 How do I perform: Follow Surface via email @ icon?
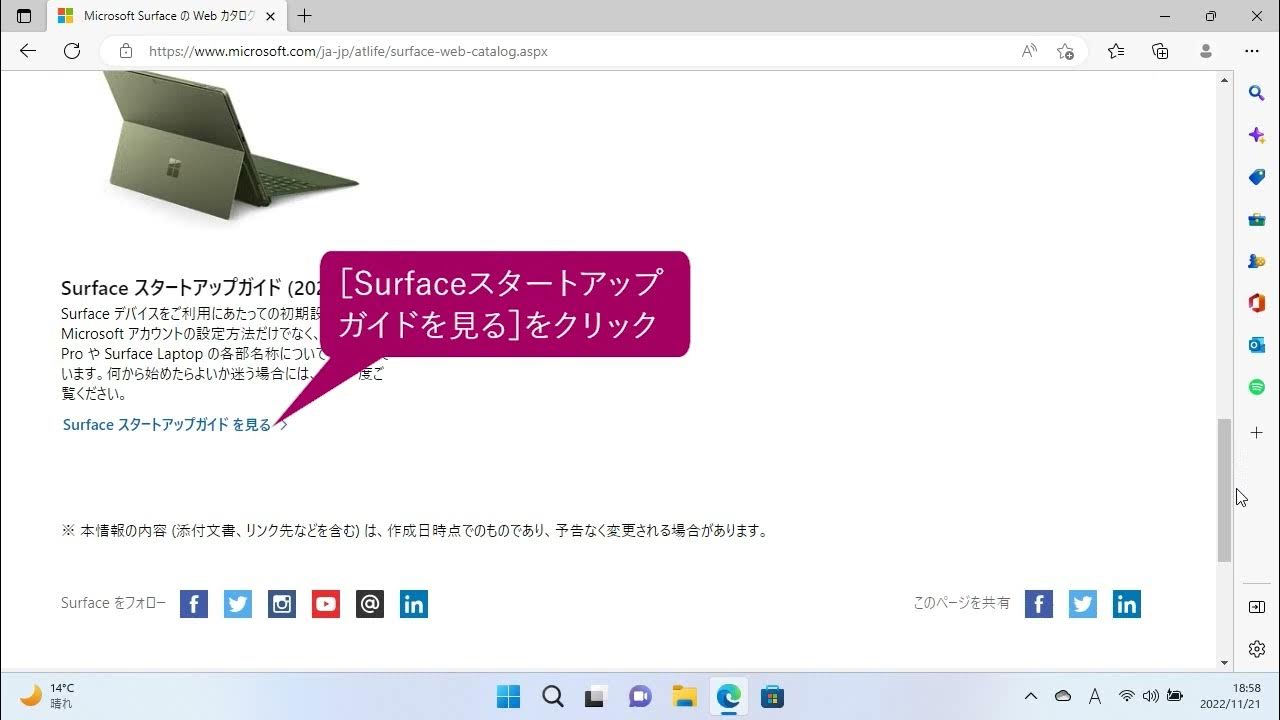tap(370, 604)
